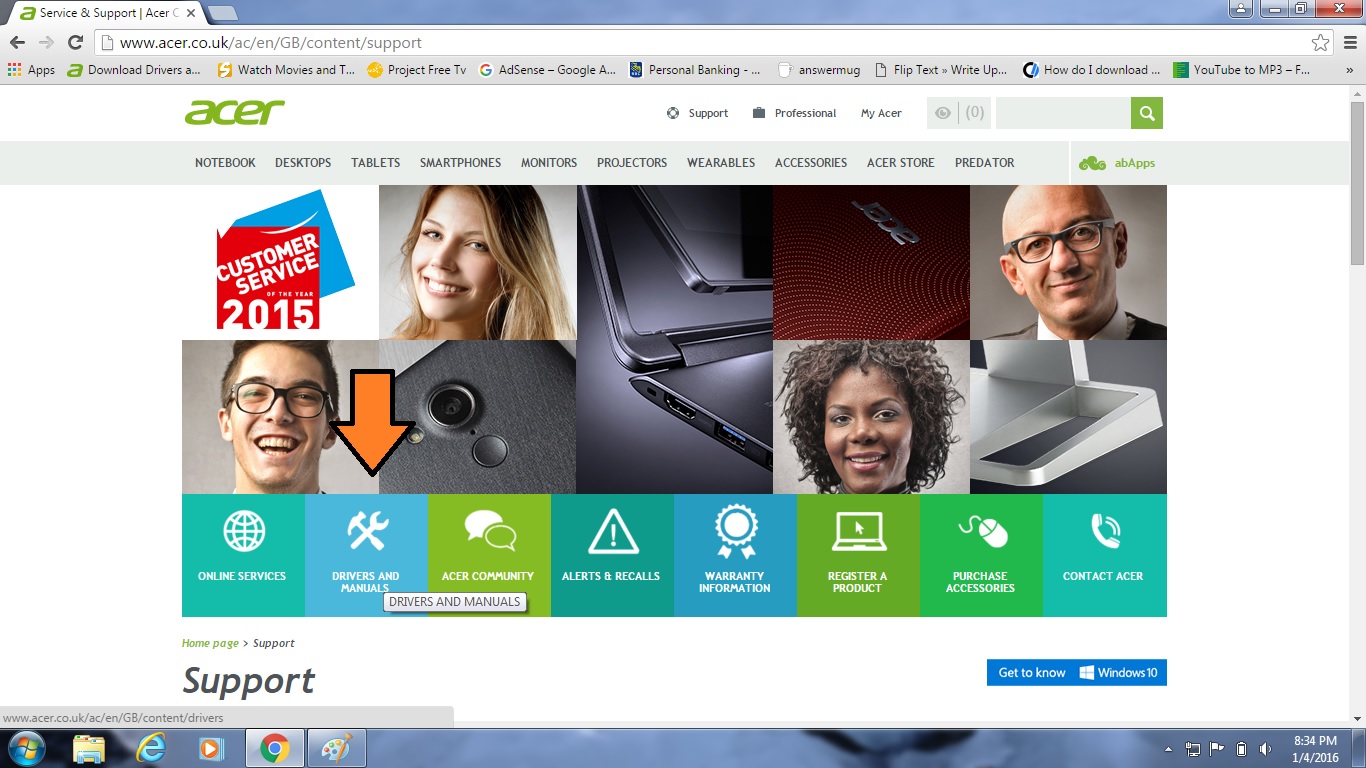Open the Accessories menu
The height and width of the screenshot is (768, 1366).
click(x=811, y=163)
